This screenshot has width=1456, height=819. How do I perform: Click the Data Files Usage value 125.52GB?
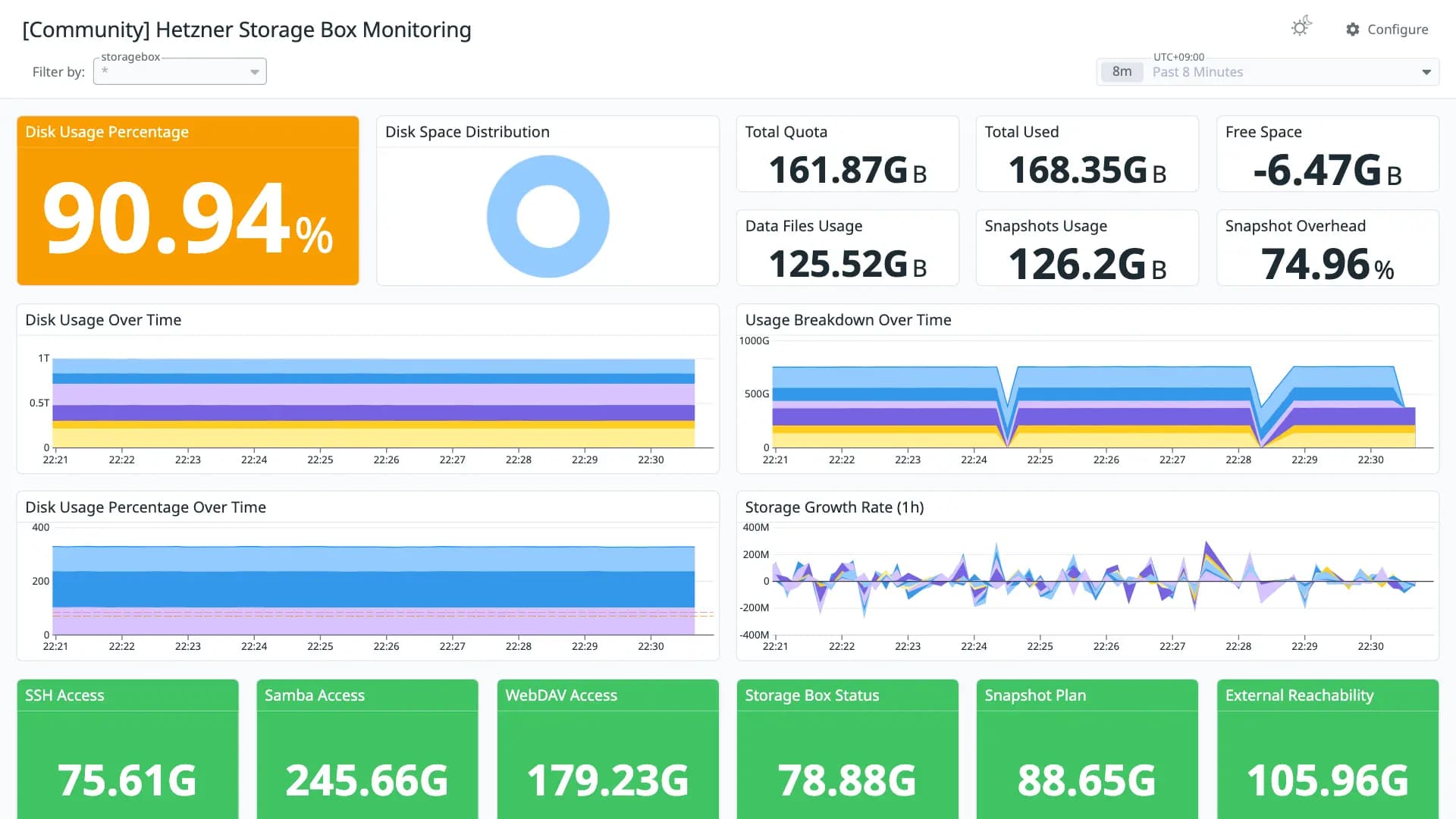coord(848,264)
